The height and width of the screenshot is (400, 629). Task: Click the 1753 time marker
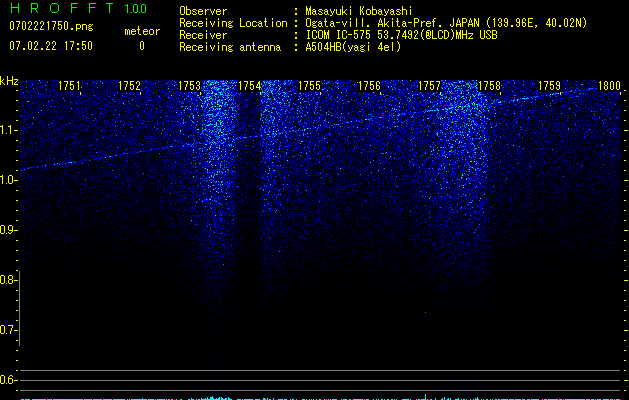[189, 86]
